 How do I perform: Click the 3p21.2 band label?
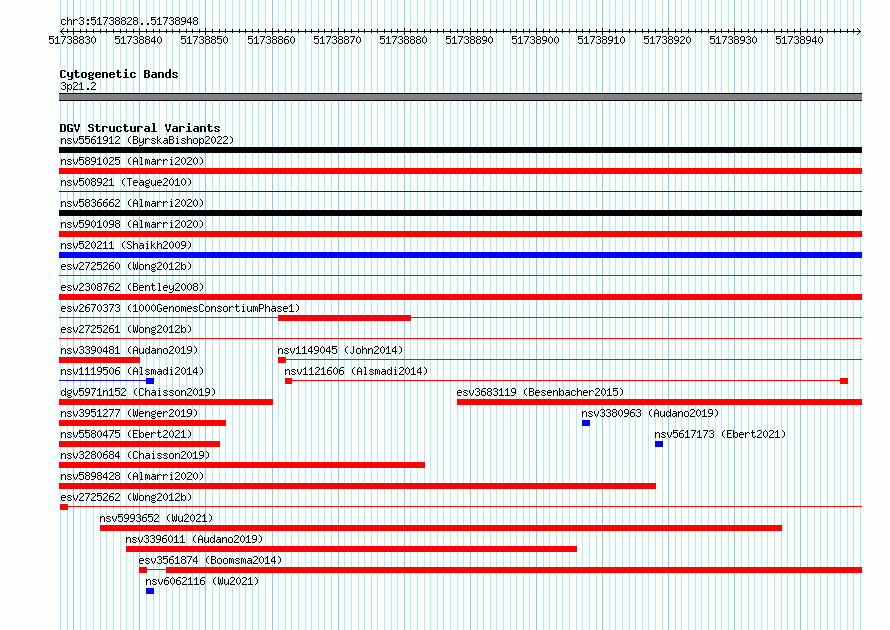point(78,86)
